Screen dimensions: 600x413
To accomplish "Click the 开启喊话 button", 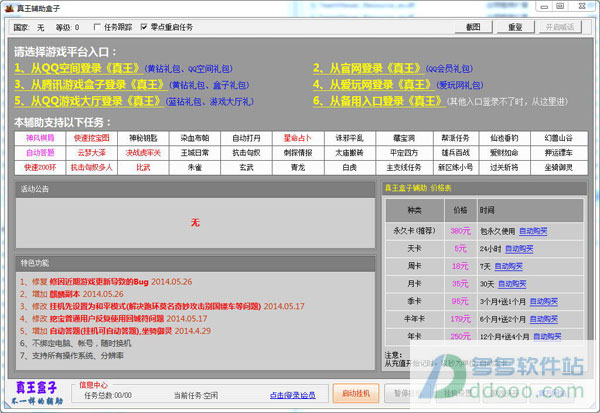I will [560, 27].
